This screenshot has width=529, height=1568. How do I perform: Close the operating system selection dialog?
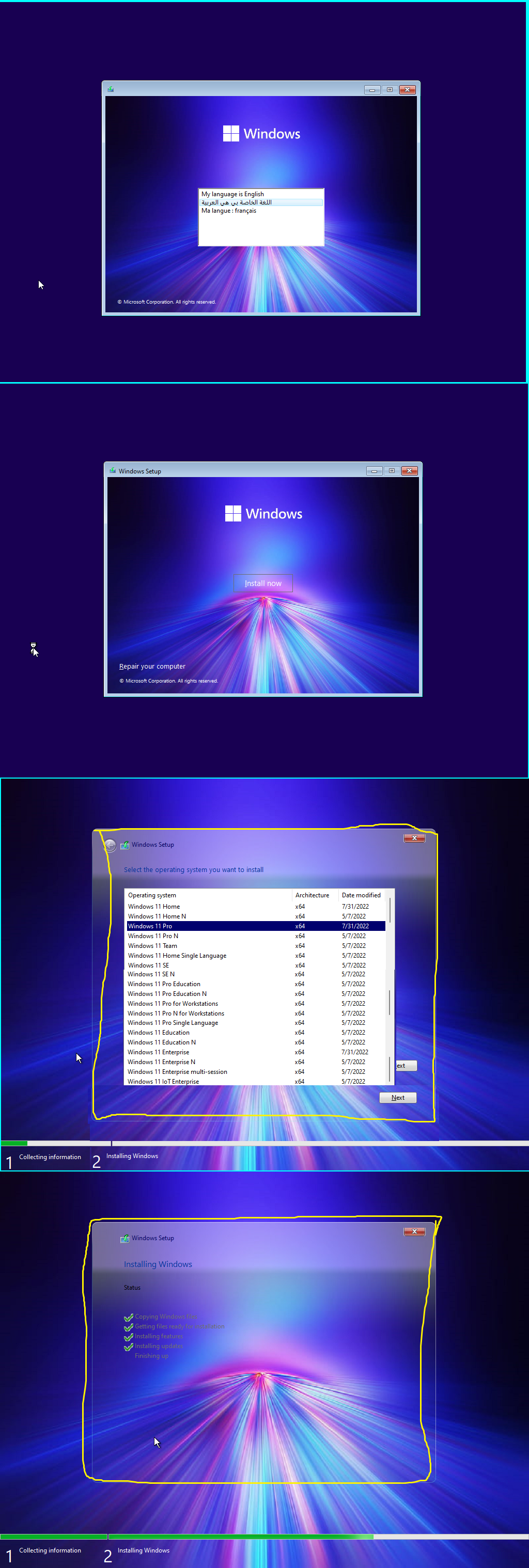click(x=414, y=838)
